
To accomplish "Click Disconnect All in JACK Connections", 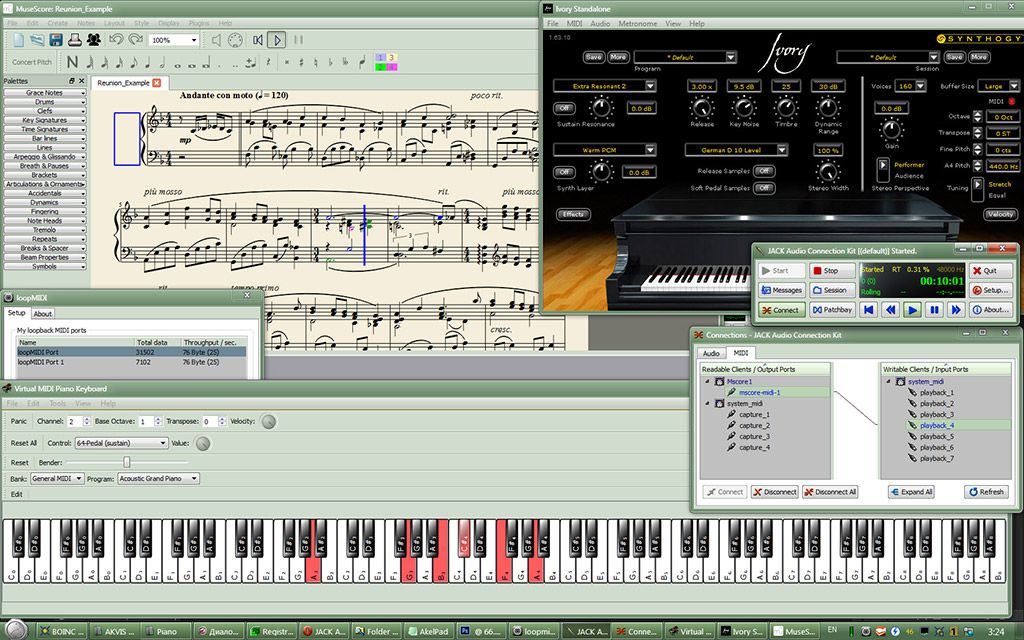I will (x=830, y=492).
